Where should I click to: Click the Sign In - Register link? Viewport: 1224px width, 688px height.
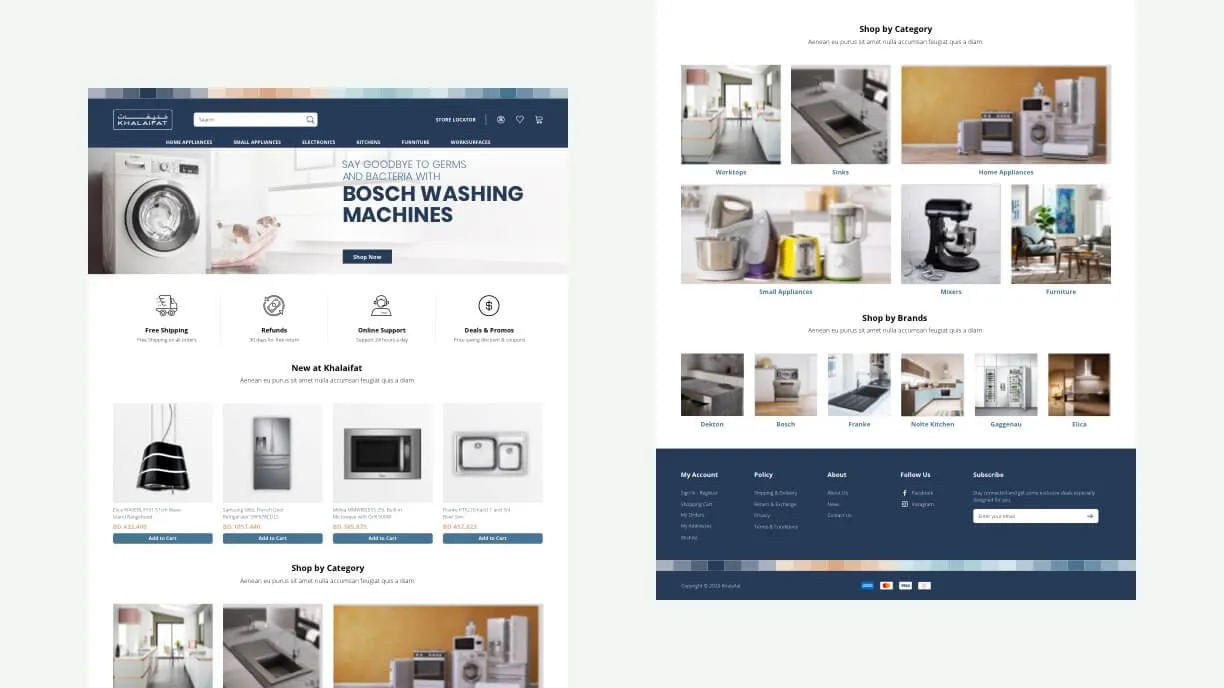tap(698, 492)
